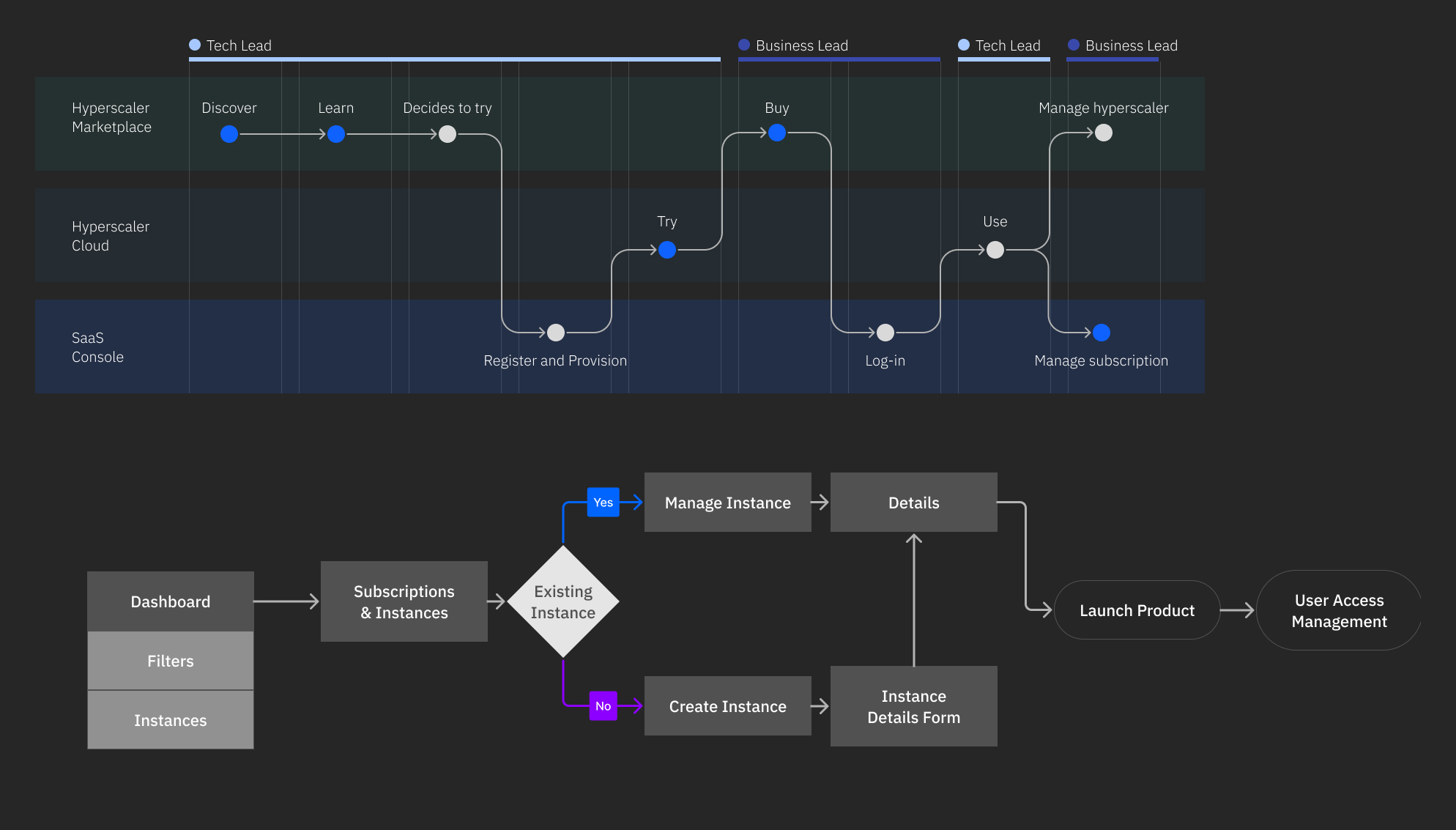Screen dimensions: 1456x830
Task: Click upward arrow into the Details box
Action: click(x=914, y=599)
